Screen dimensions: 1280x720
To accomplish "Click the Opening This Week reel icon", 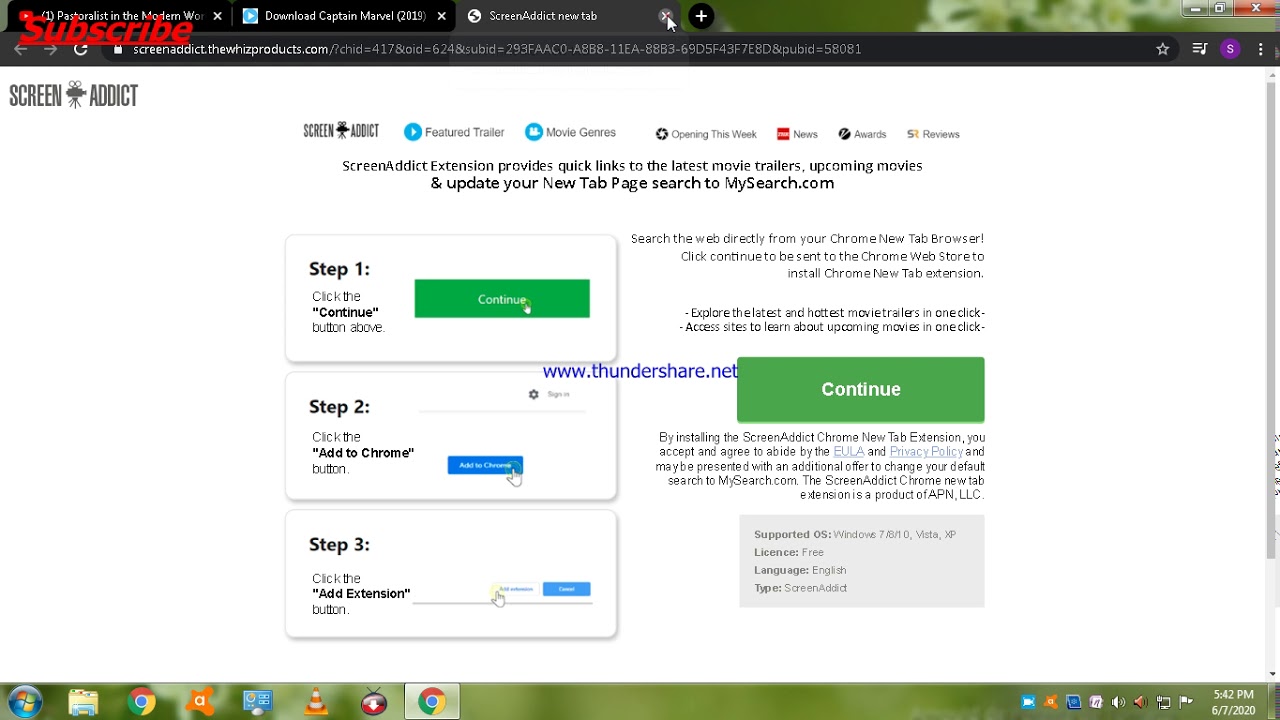I will (x=662, y=134).
